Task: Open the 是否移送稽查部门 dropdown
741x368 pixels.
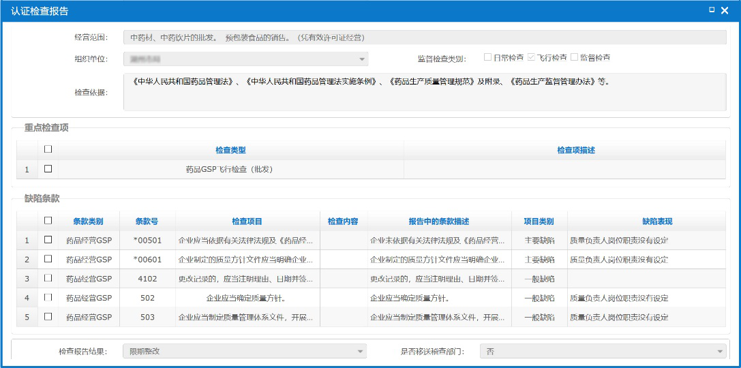Action: (x=720, y=351)
